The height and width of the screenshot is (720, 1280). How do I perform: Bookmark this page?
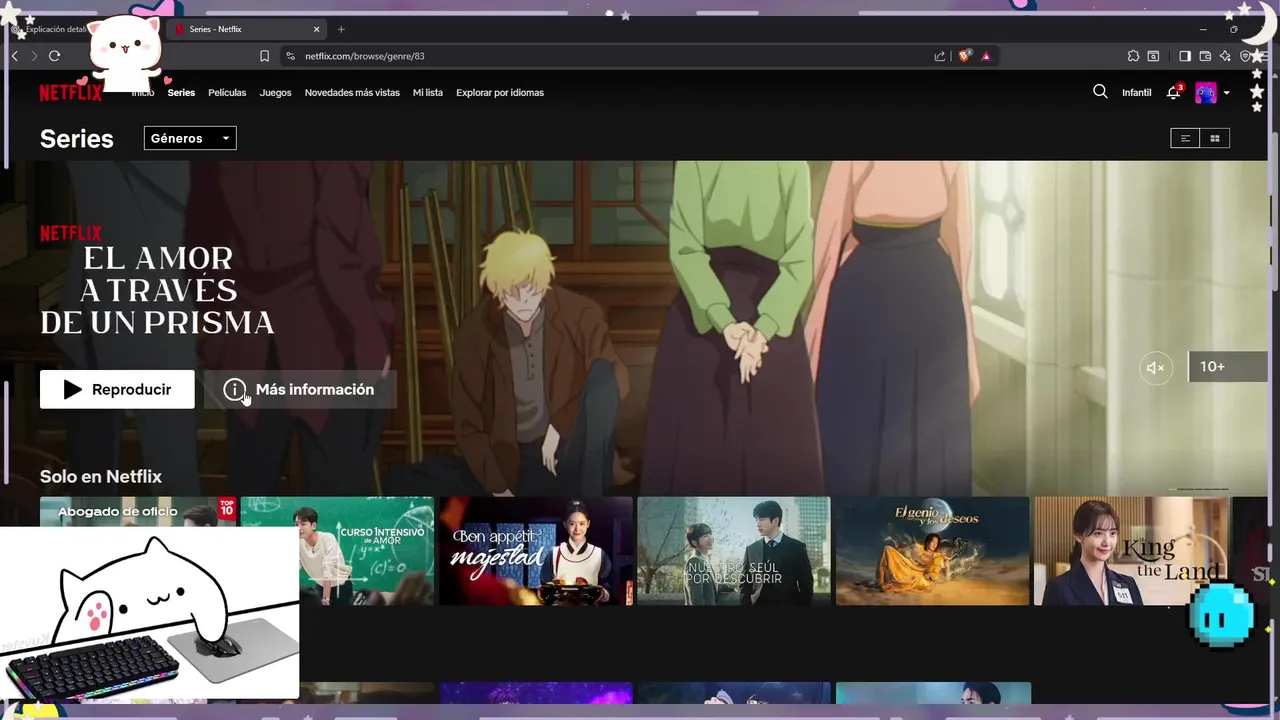point(264,56)
